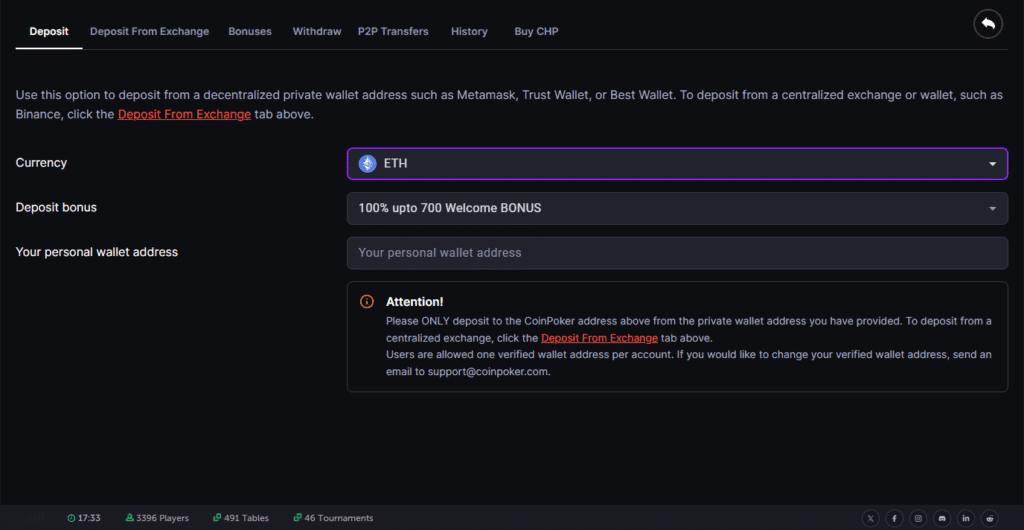Click the tournaments icon in status bar
The width and height of the screenshot is (1024, 530).
point(297,518)
